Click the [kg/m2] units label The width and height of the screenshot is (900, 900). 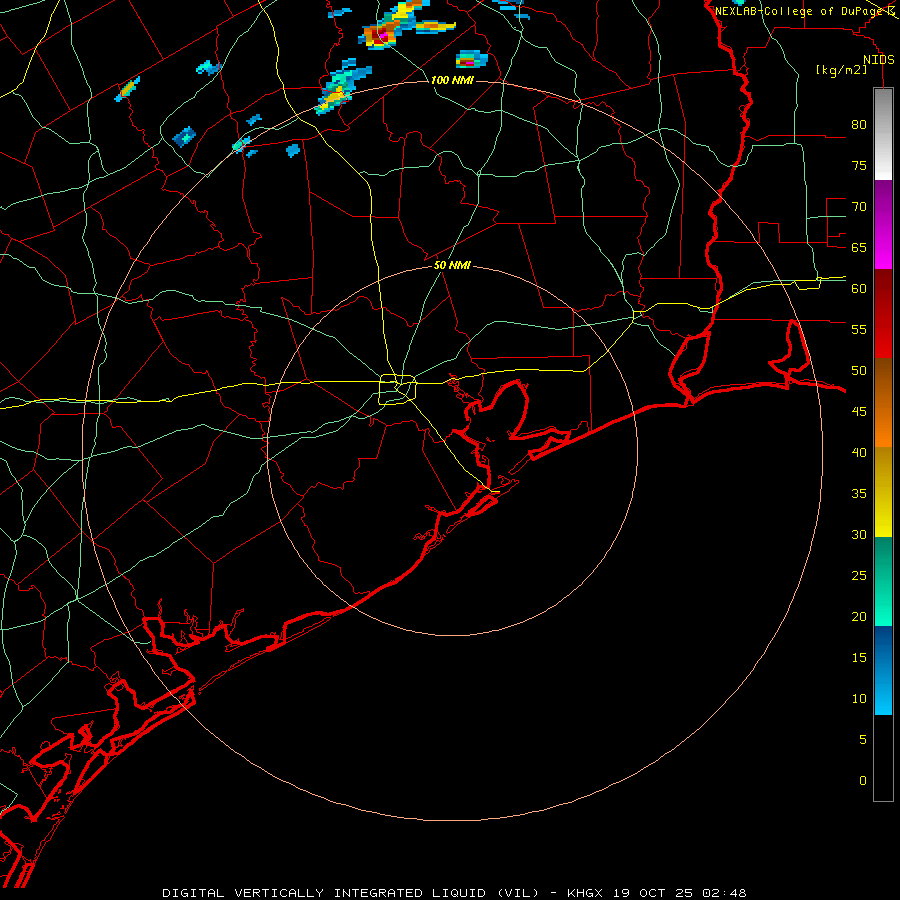(x=841, y=70)
